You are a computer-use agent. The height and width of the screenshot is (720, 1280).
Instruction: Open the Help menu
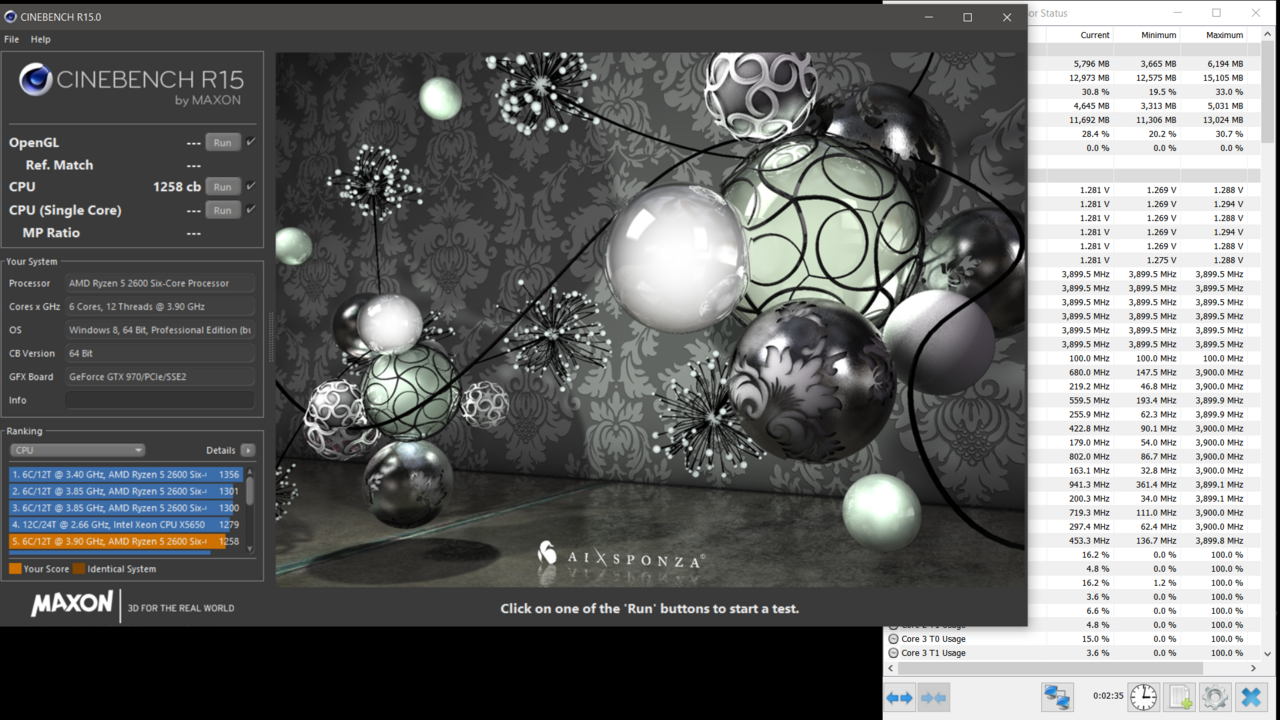pyautogui.click(x=41, y=39)
